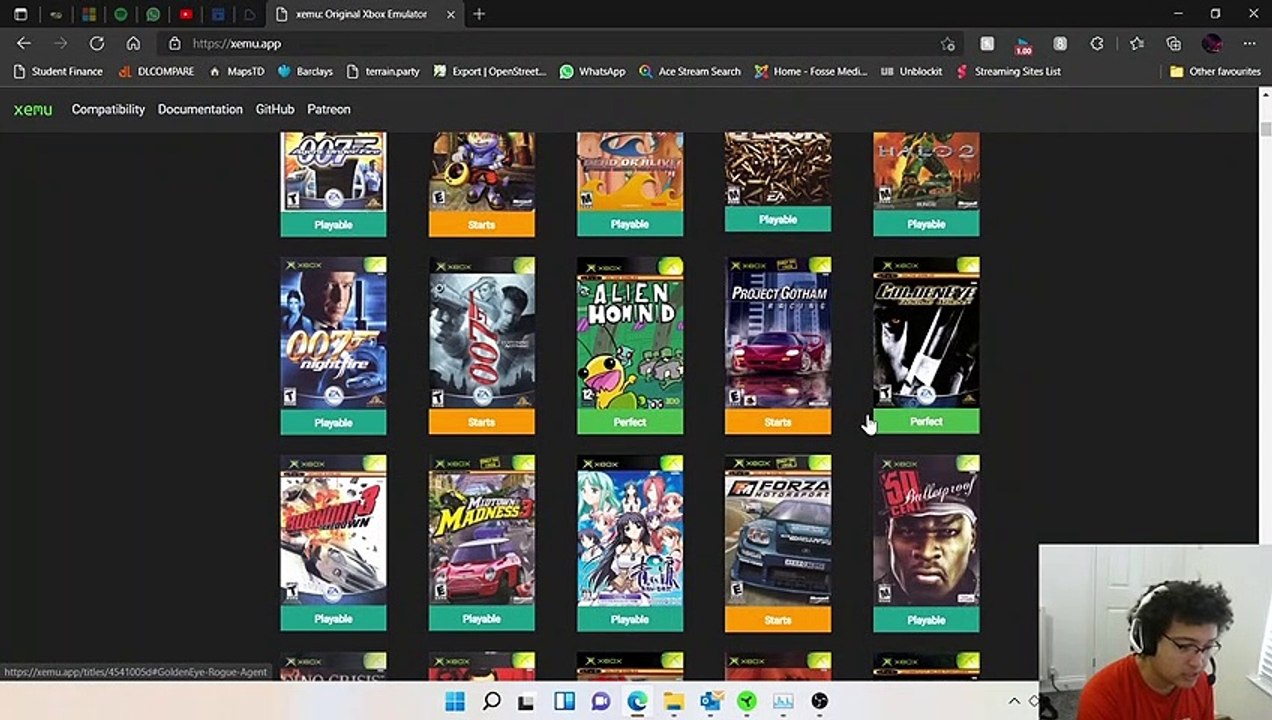Viewport: 1272px width, 720px height.
Task: Open Task View on the taskbar
Action: (526, 701)
